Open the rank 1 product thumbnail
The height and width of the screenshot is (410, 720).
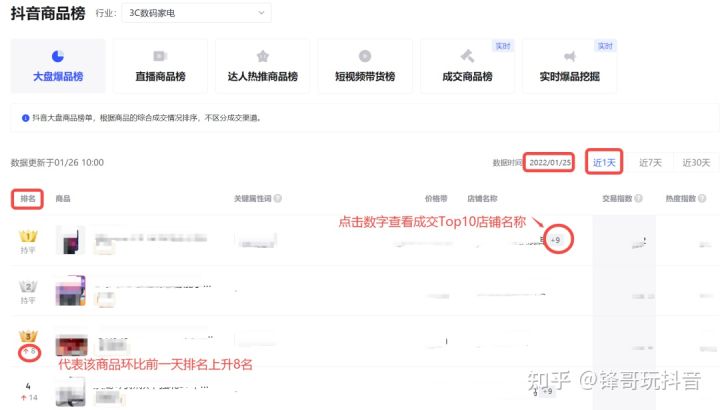[x=71, y=240]
